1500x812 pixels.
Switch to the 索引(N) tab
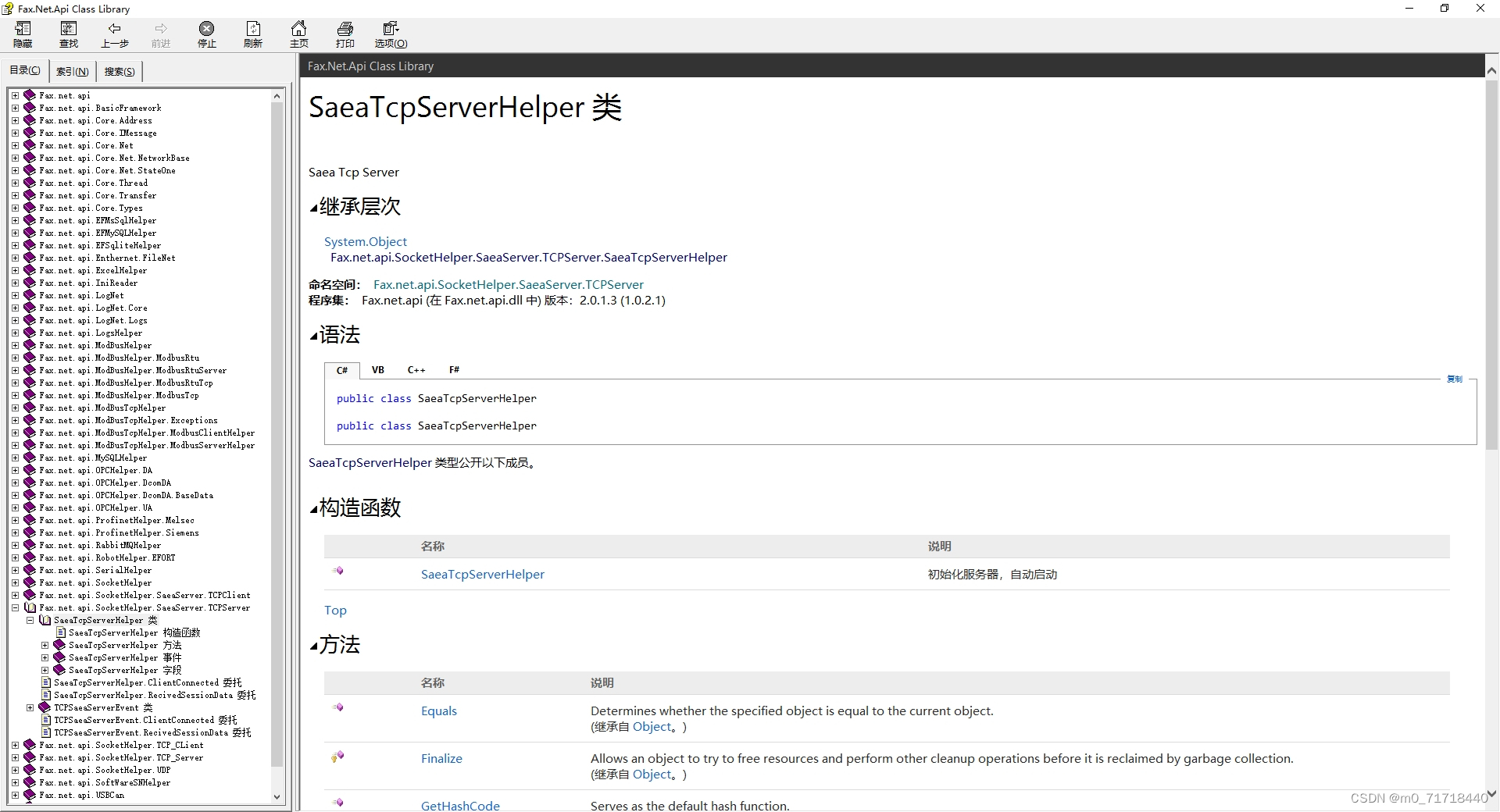pyautogui.click(x=73, y=71)
